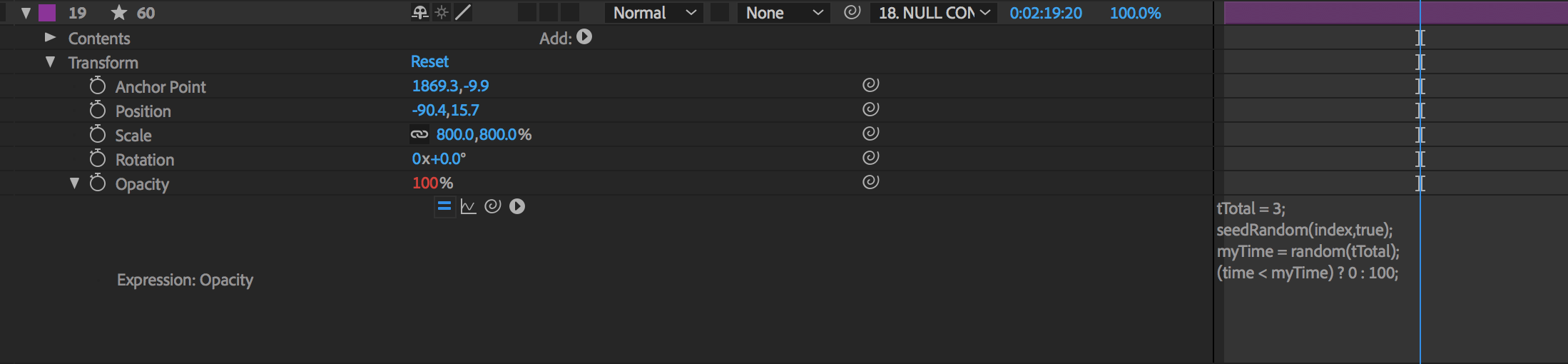
Task: Open the Normal blending mode dropdown
Action: (654, 13)
